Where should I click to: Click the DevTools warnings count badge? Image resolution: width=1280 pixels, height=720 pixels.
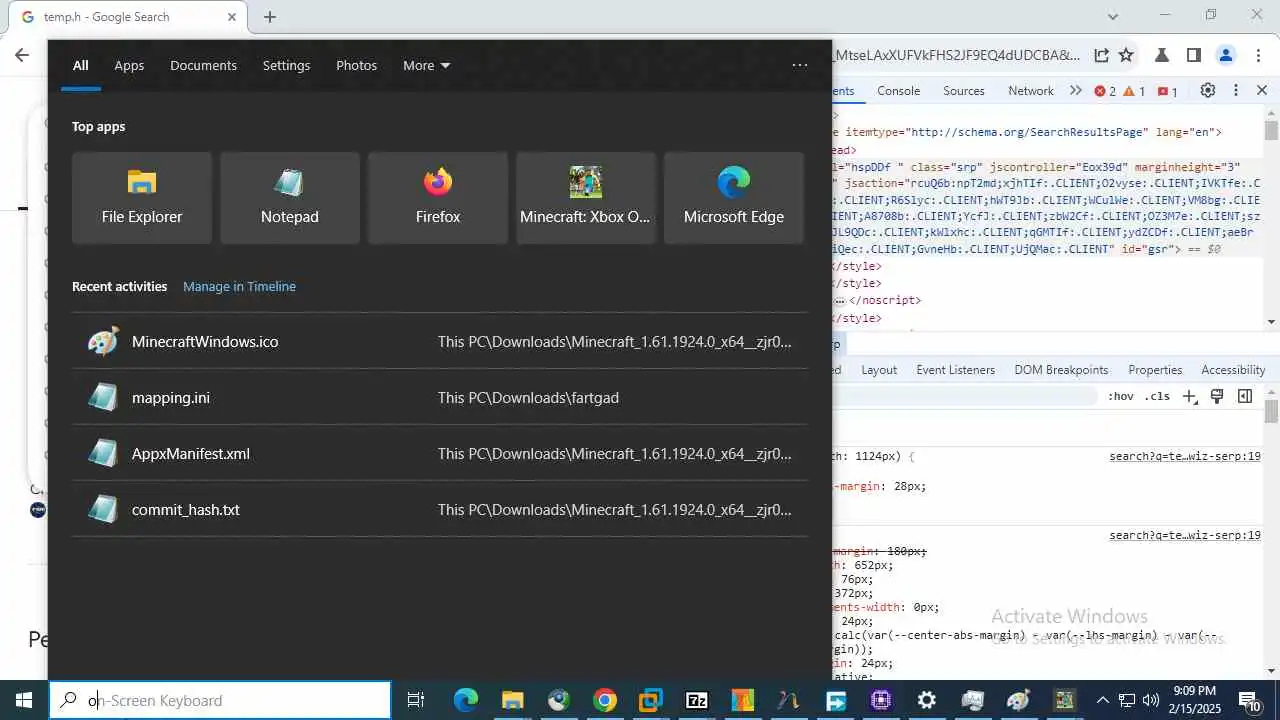coord(1134,91)
